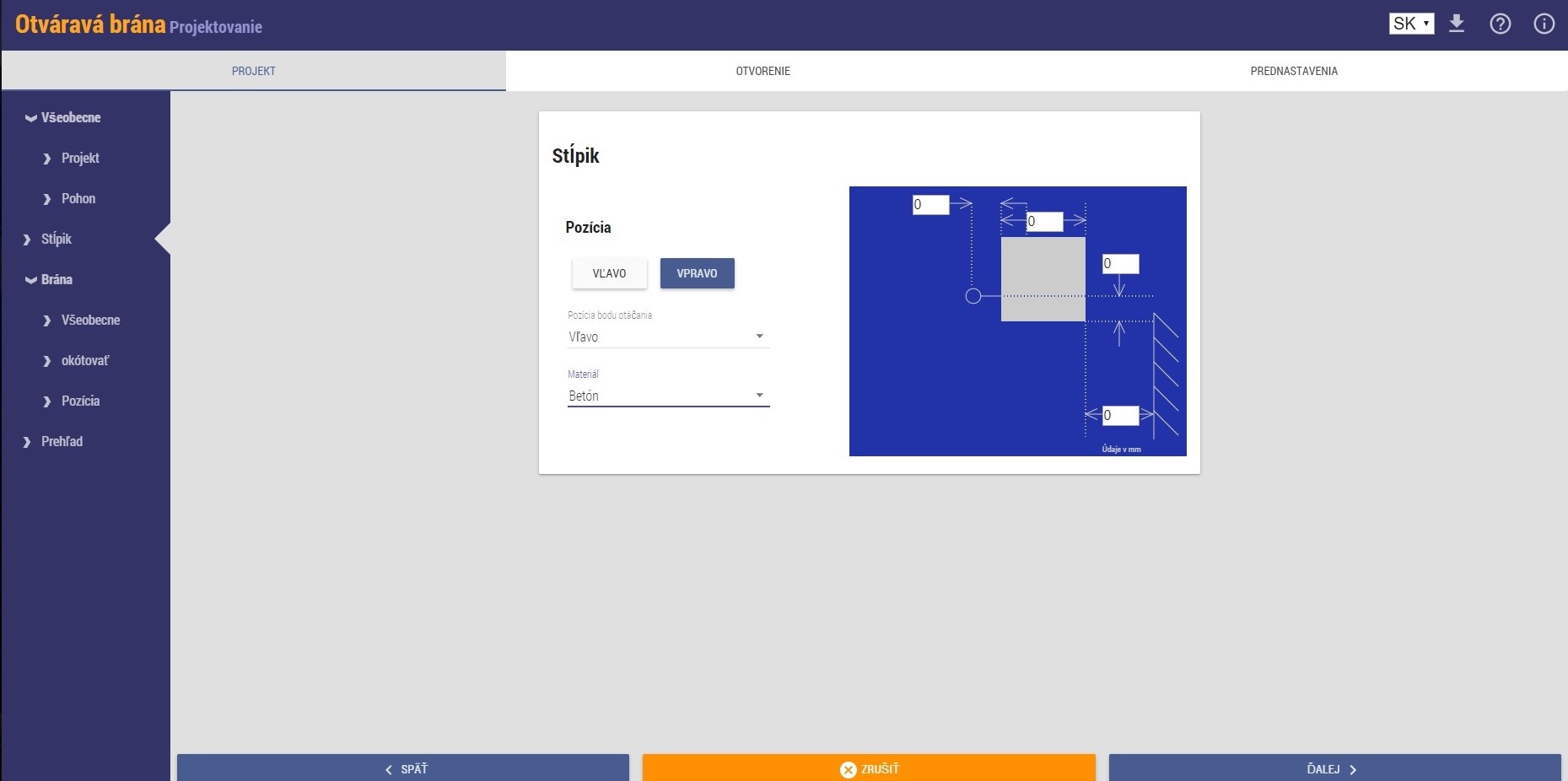Image resolution: width=1568 pixels, height=781 pixels.
Task: Click the info icon in header
Action: (x=1544, y=24)
